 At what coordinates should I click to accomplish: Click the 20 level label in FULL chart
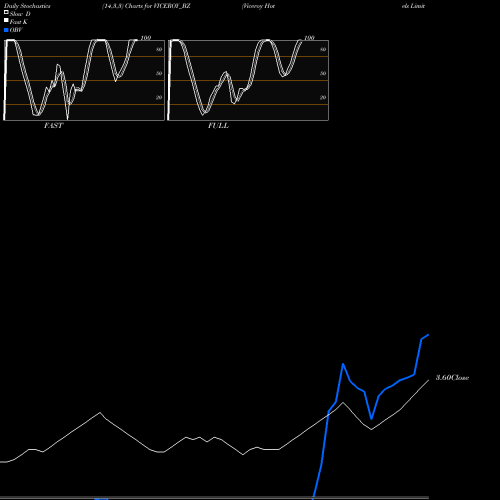(323, 97)
